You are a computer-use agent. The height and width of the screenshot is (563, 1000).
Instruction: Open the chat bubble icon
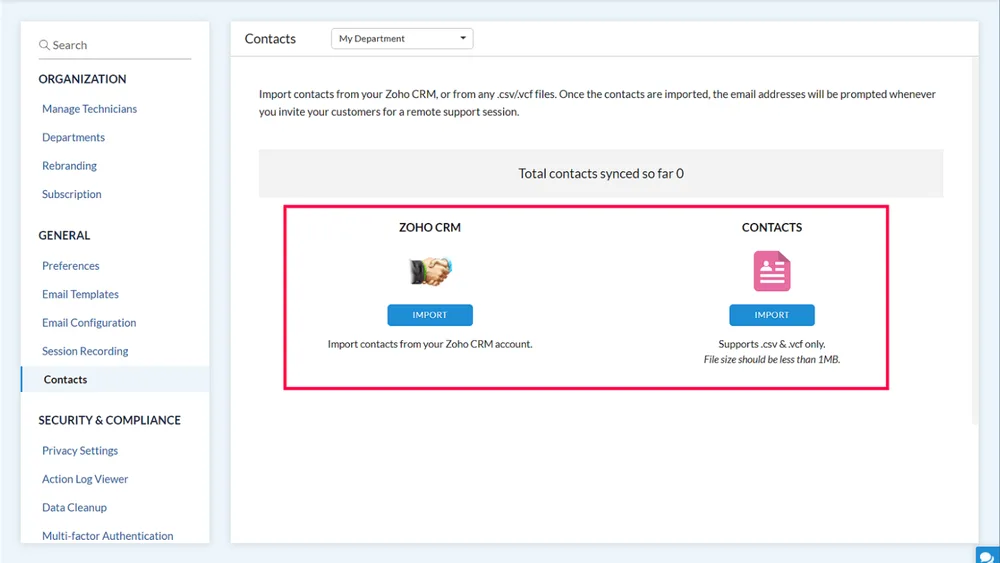point(987,556)
